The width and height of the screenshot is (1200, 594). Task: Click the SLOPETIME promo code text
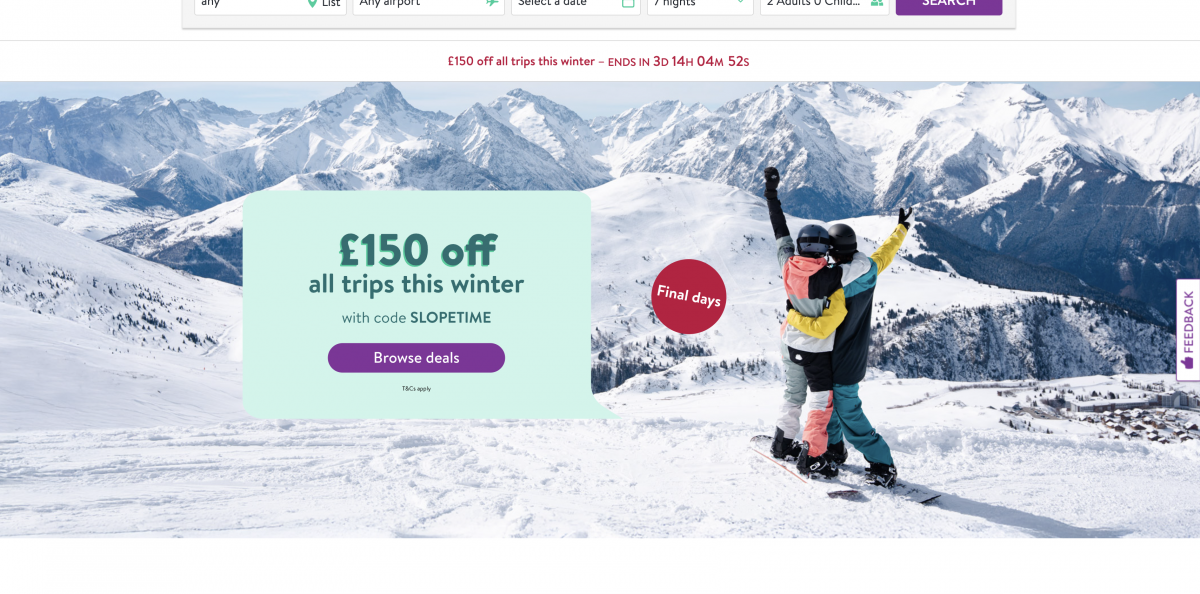pos(450,318)
